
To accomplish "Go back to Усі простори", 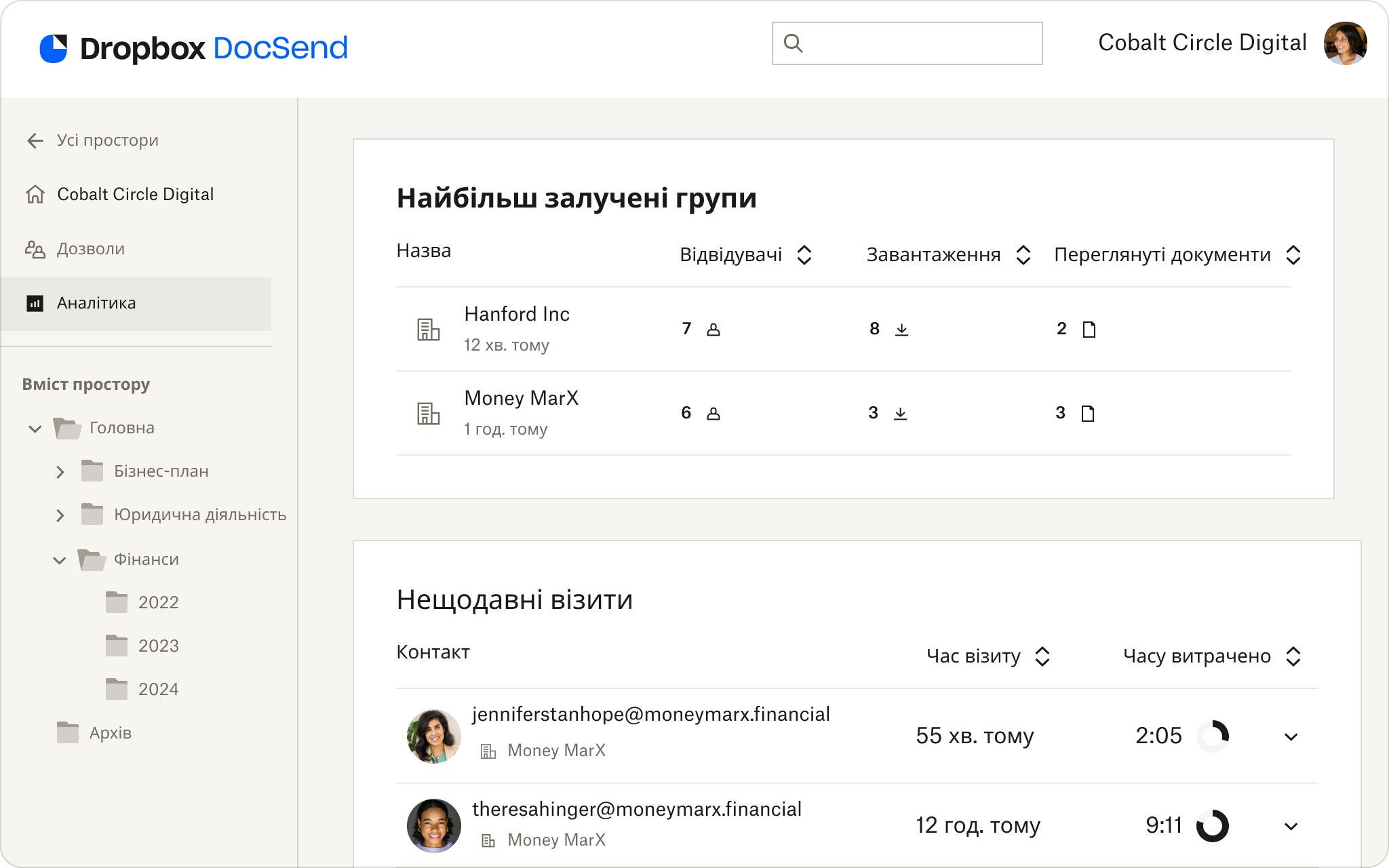I will pos(108,140).
